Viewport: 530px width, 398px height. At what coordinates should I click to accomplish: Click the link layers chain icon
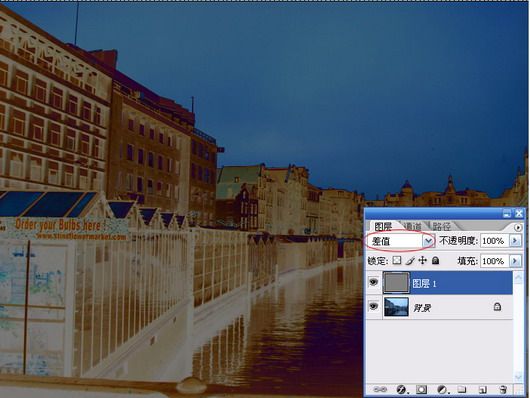(380, 390)
